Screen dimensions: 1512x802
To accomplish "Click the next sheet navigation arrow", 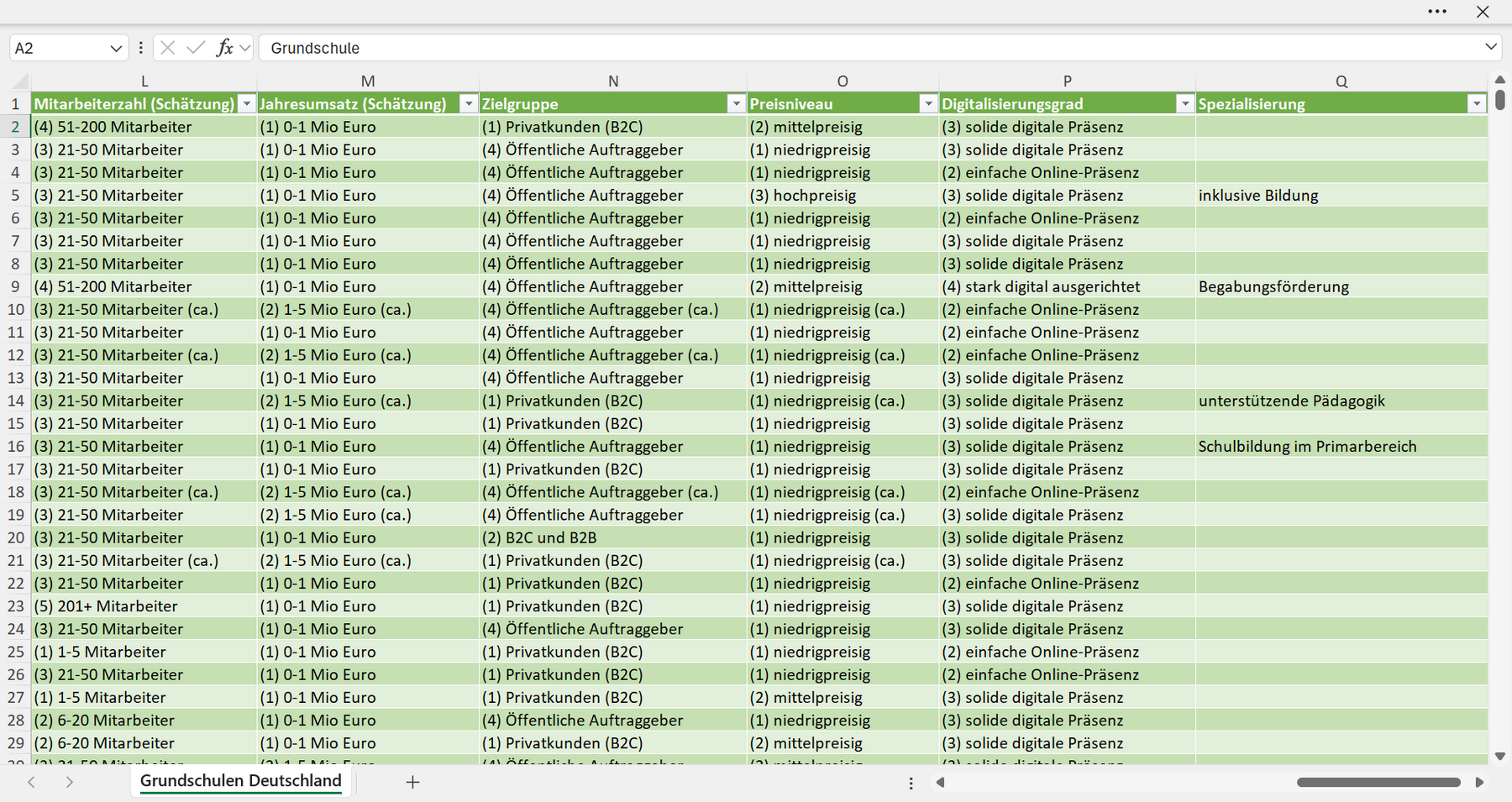I will (70, 782).
